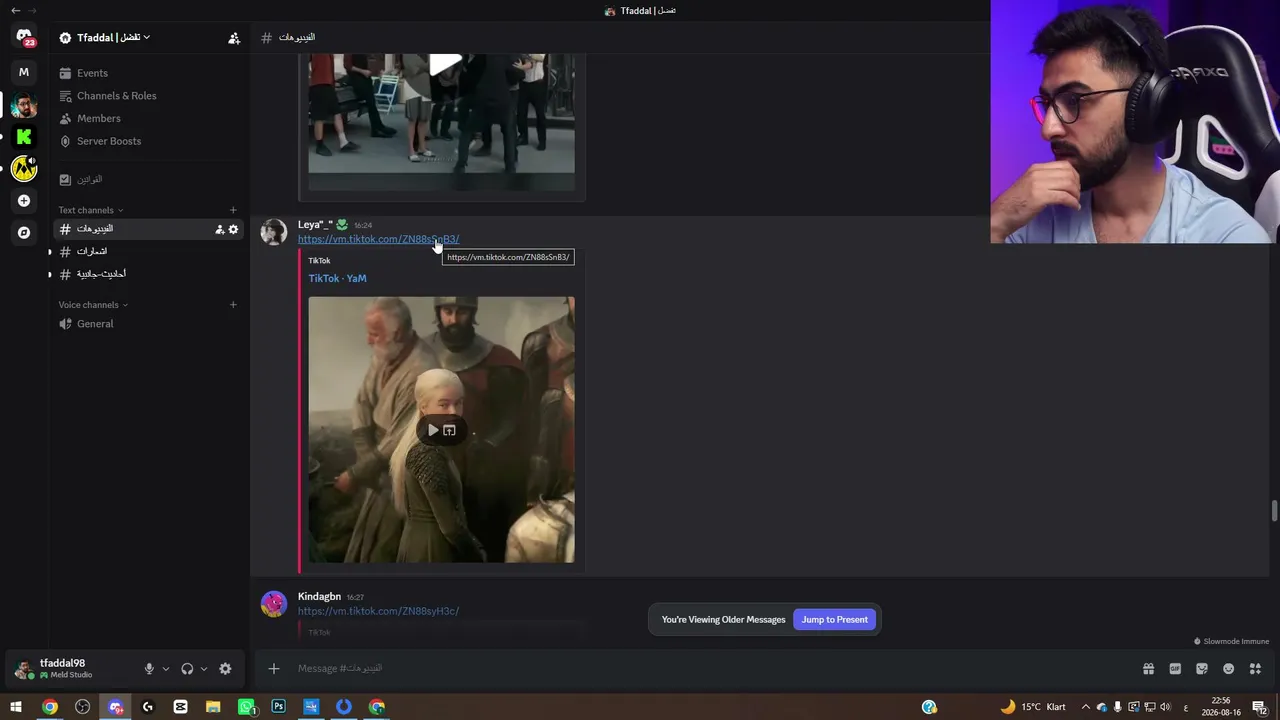1280x720 pixels.
Task: Add a server with plus icon
Action: (x=24, y=201)
